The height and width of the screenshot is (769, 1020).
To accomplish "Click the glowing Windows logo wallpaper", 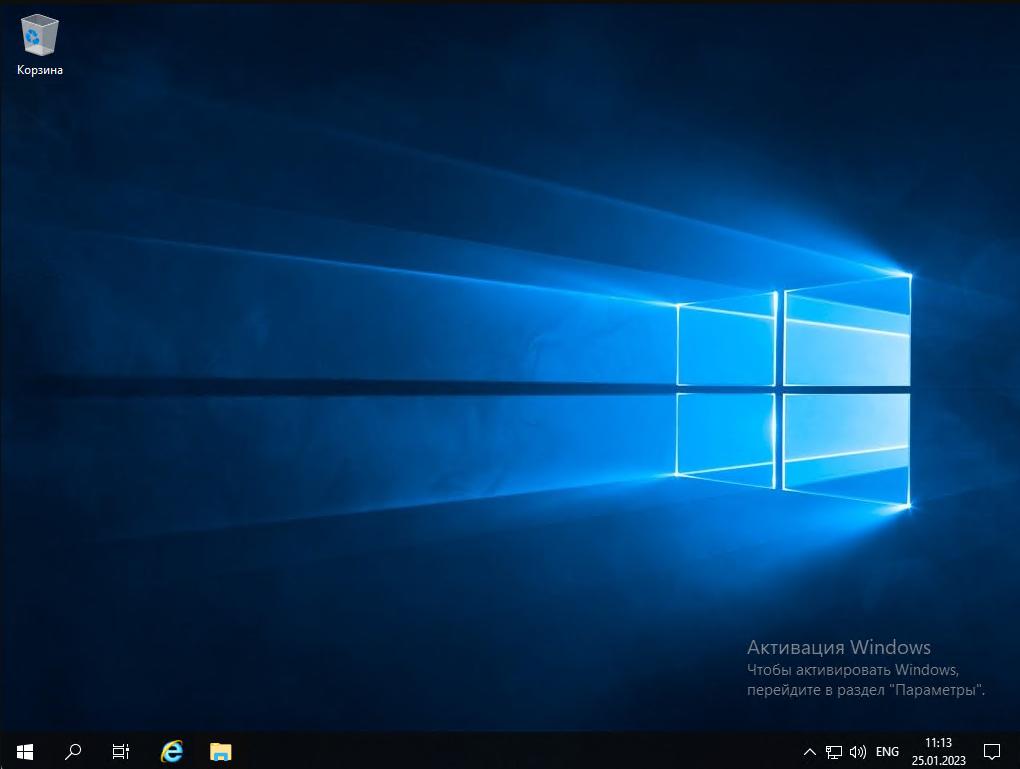I will (x=795, y=390).
